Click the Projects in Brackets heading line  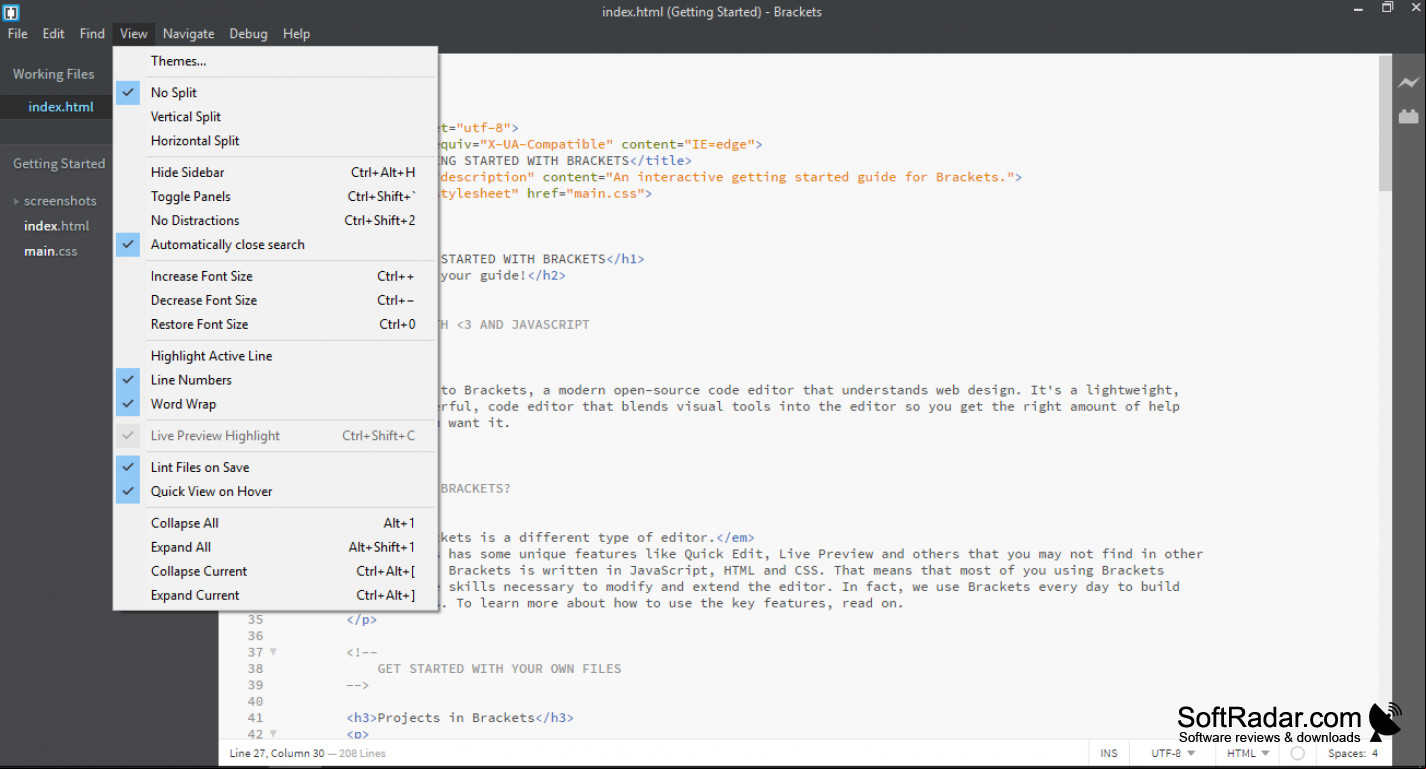(x=460, y=717)
